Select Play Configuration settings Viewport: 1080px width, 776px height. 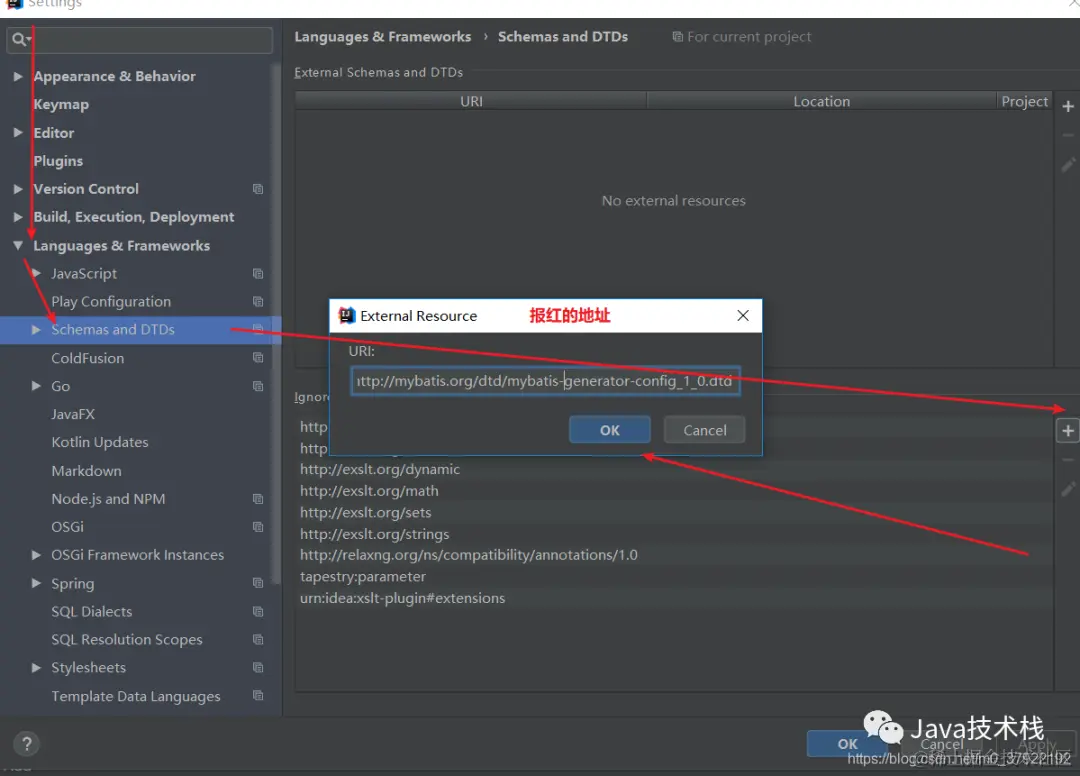111,302
